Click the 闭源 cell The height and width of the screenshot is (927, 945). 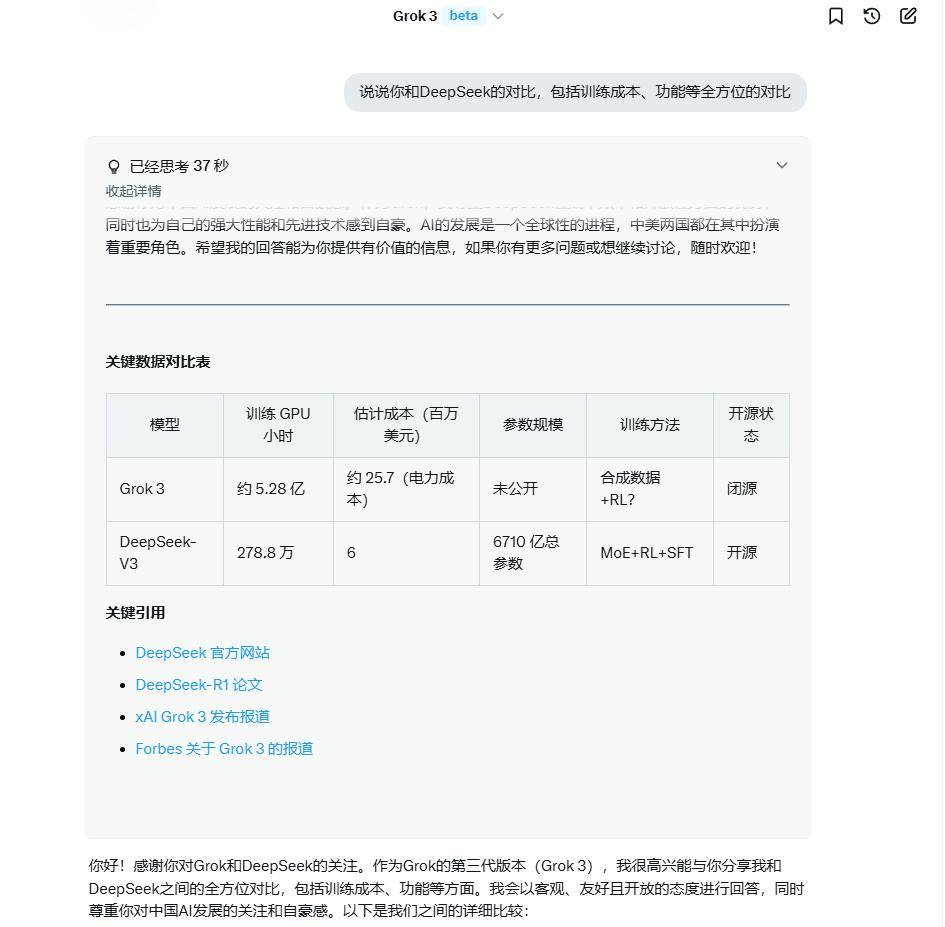coord(751,489)
